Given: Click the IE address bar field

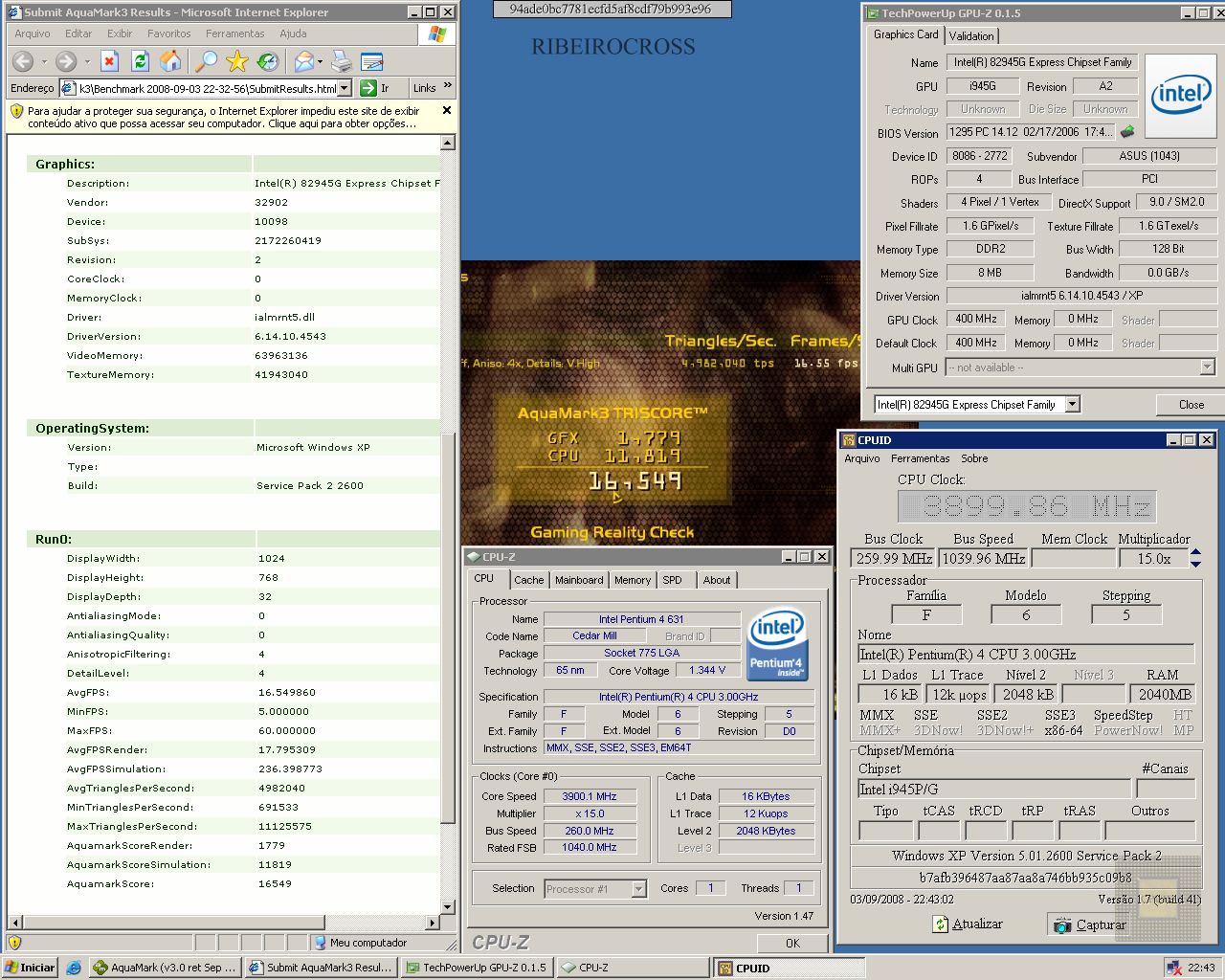Looking at the screenshot, I should (x=205, y=88).
